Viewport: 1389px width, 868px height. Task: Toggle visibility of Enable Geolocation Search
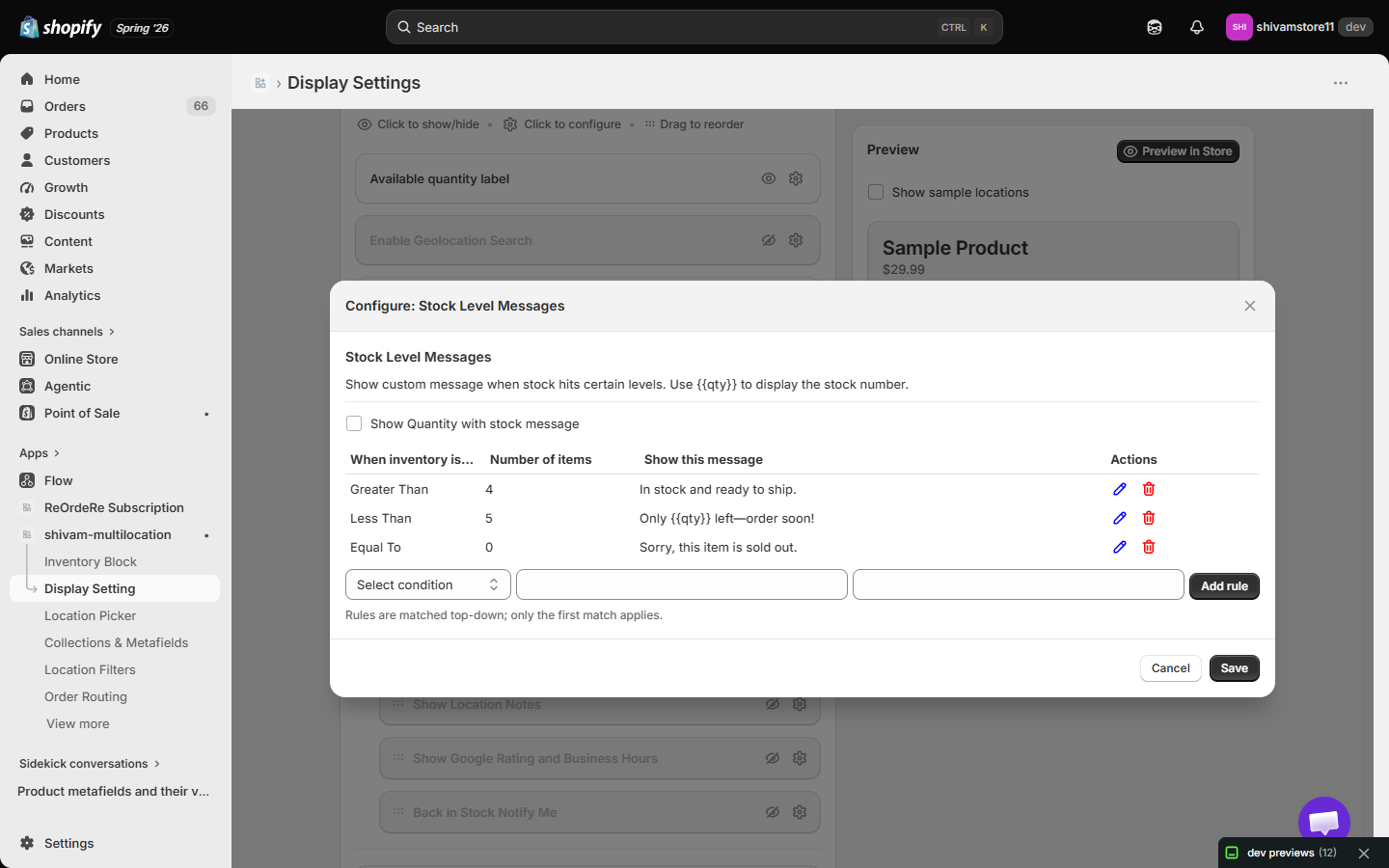click(x=769, y=240)
